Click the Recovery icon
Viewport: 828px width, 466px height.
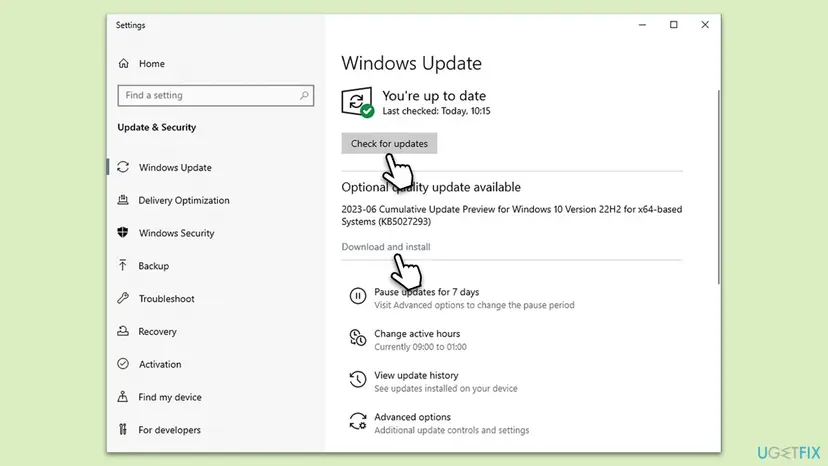click(x=123, y=331)
